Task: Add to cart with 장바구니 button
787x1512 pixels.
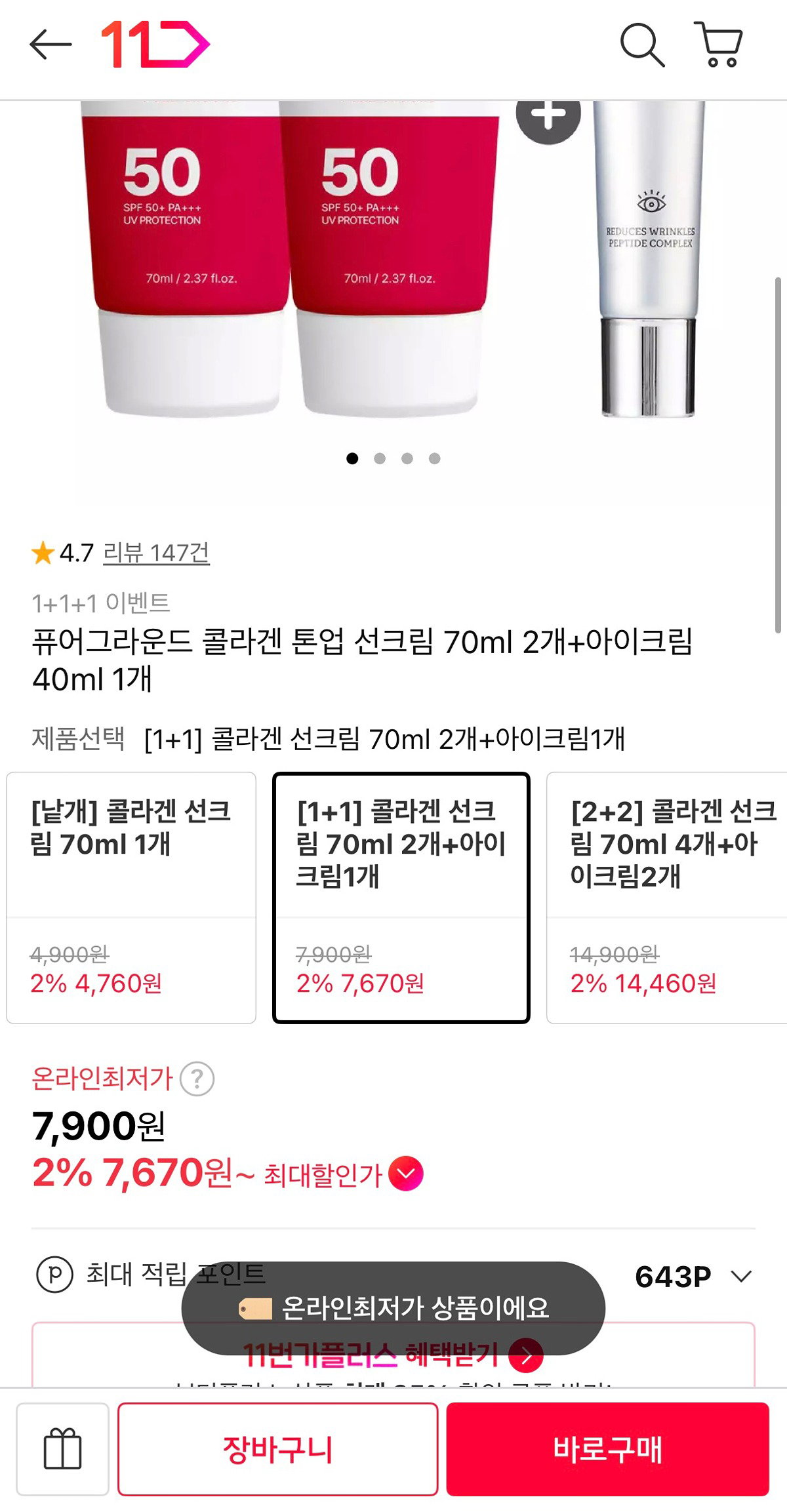Action: tap(278, 1449)
